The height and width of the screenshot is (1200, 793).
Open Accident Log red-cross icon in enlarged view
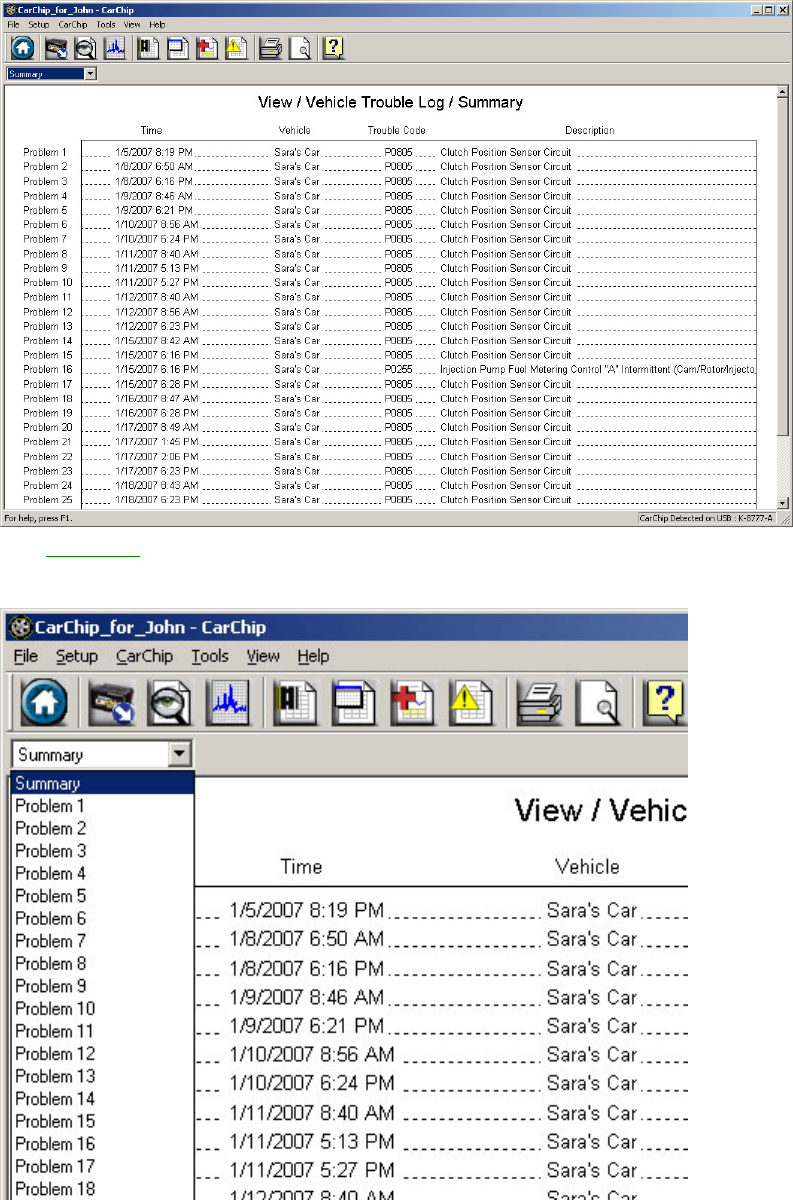[x=415, y=702]
